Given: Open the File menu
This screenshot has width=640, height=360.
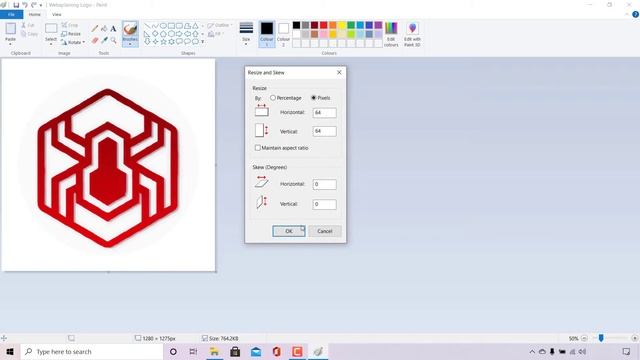Looking at the screenshot, I should tap(11, 14).
